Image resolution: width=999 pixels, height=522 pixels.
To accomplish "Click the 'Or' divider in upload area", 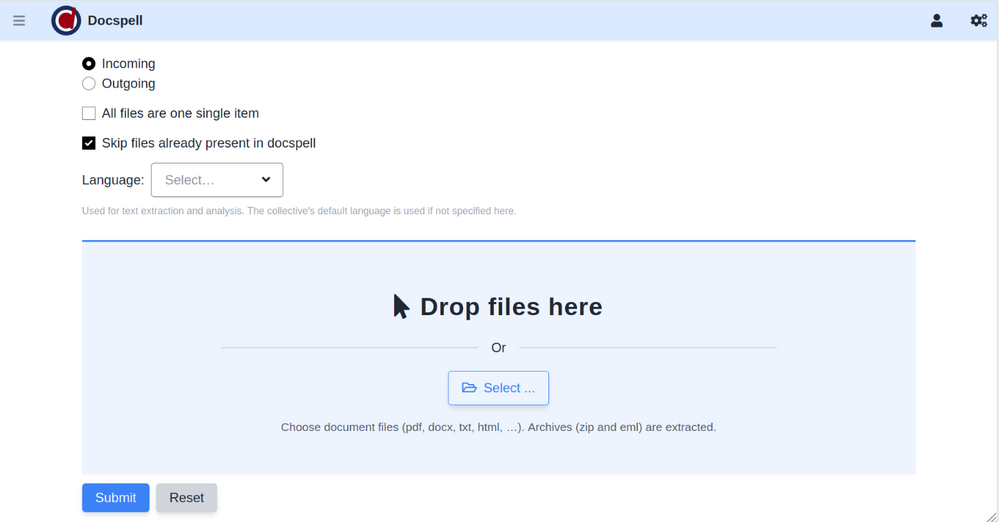I will coord(498,348).
